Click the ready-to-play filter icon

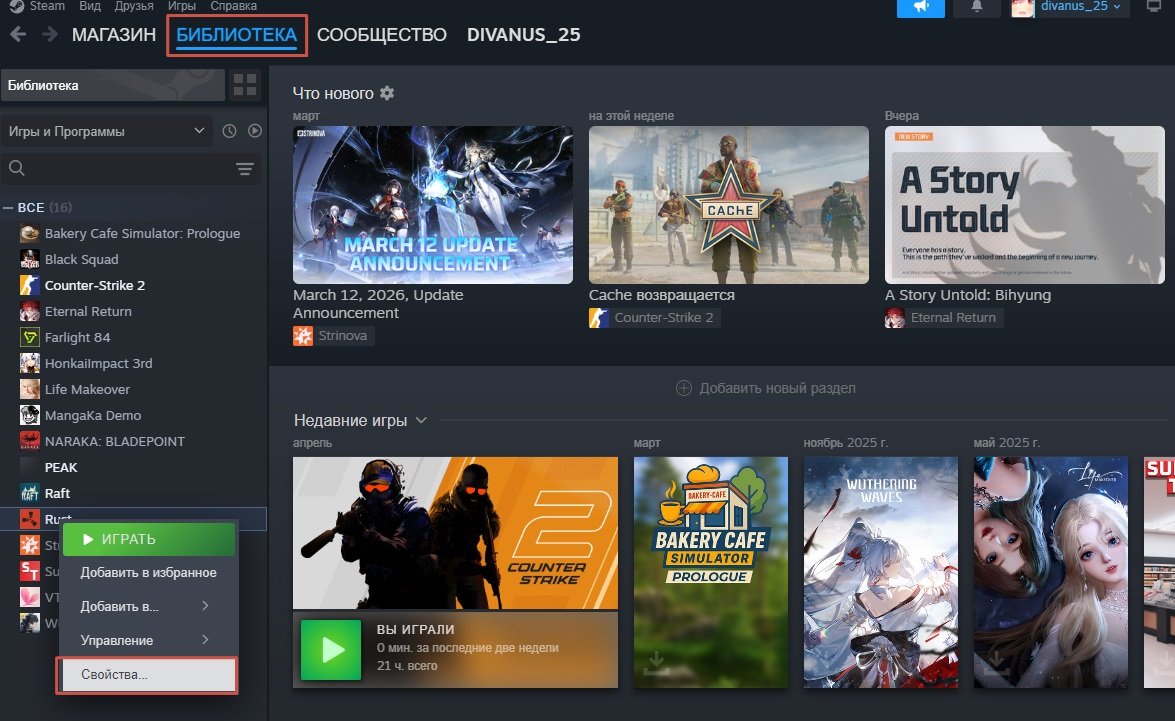tap(255, 131)
